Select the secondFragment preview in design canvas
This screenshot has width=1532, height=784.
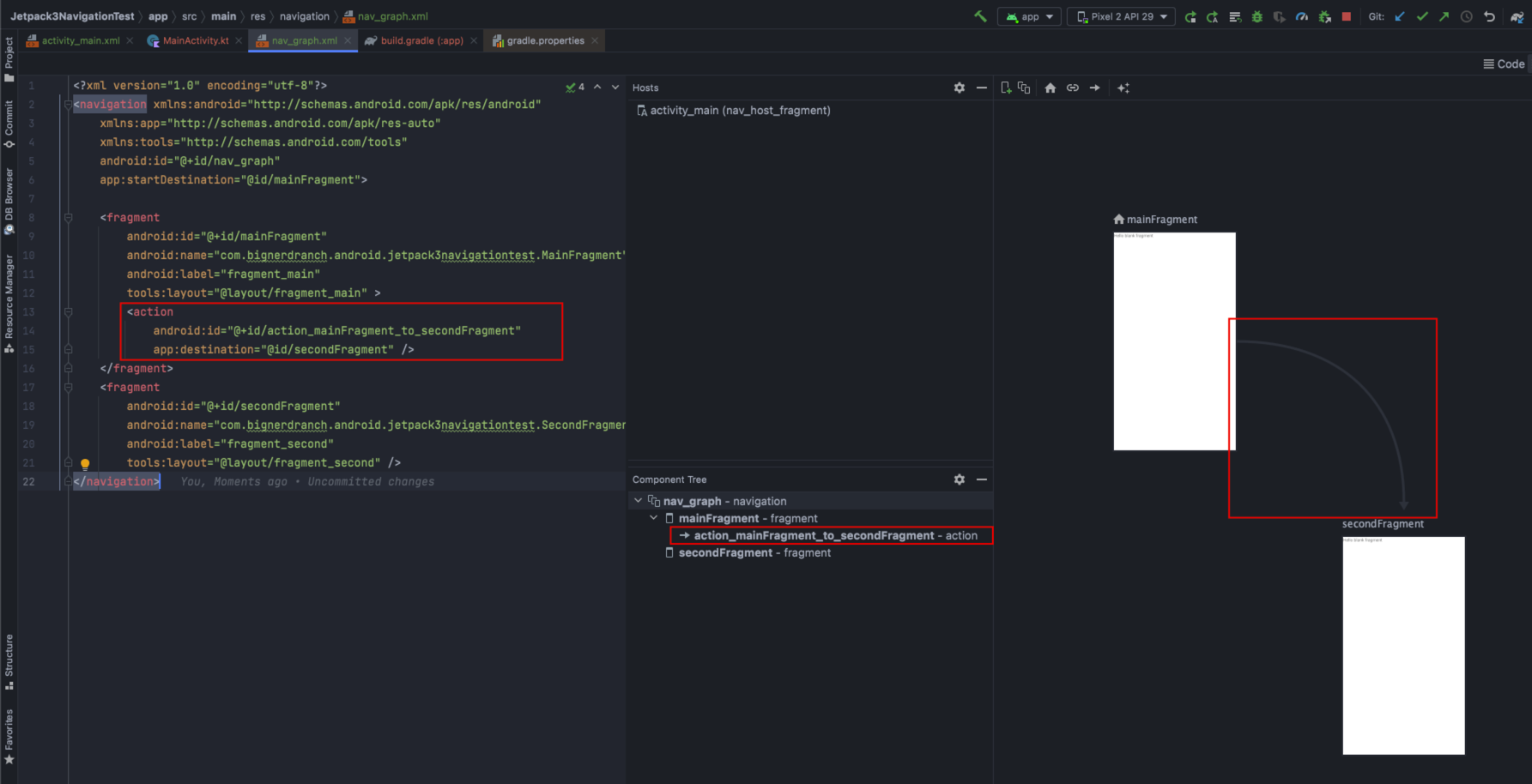1403,645
